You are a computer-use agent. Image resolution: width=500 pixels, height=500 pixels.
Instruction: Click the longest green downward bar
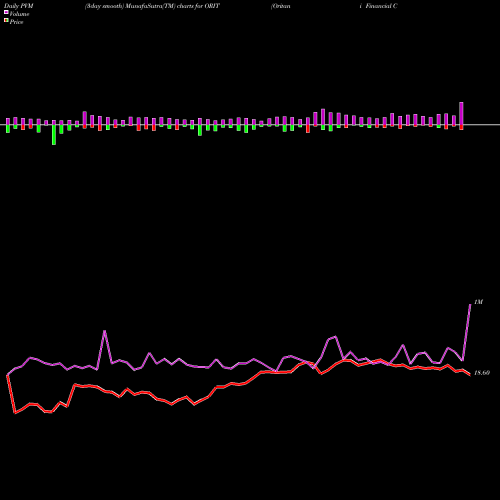(54, 135)
